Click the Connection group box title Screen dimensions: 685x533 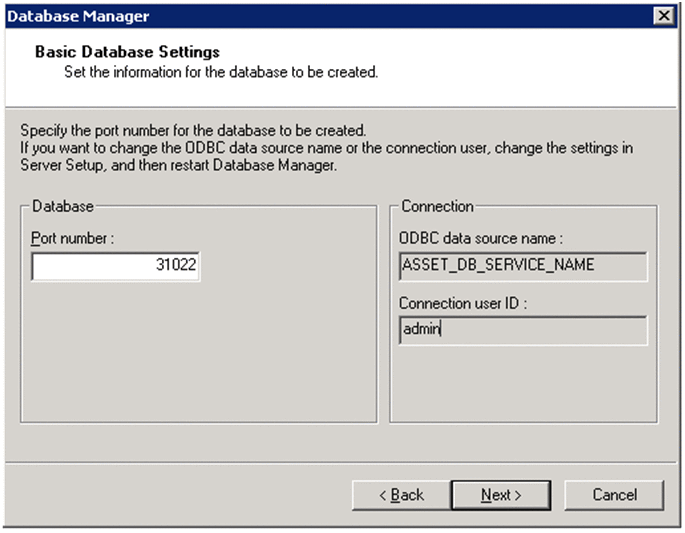(437, 207)
